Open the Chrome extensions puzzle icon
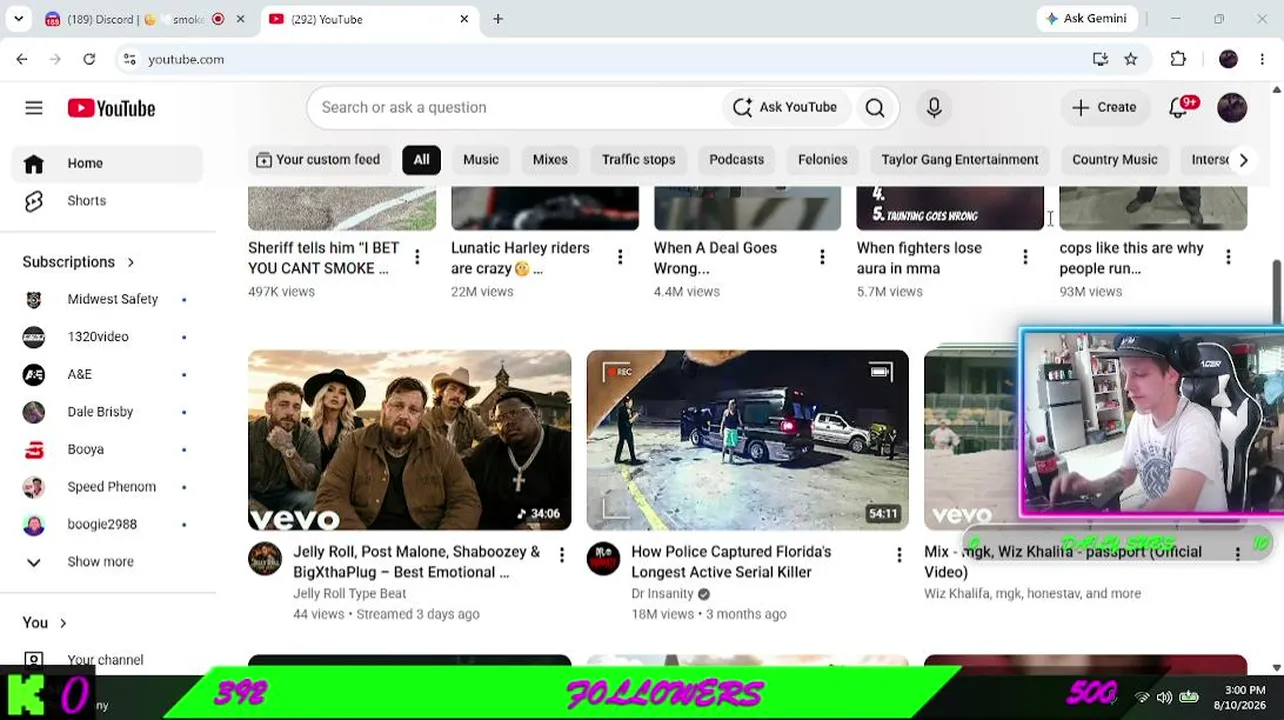1284x720 pixels. click(1178, 59)
